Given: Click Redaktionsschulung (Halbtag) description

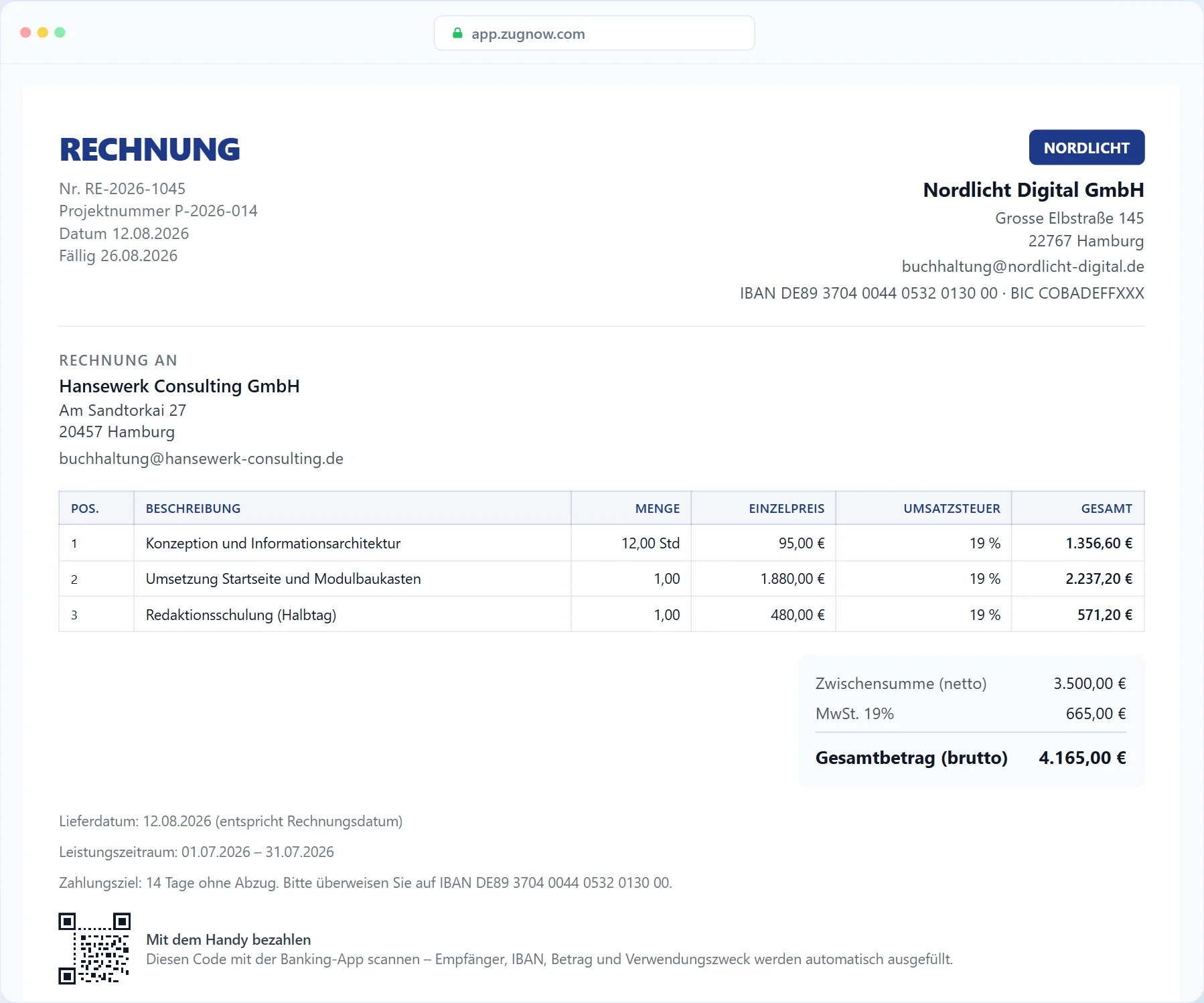Looking at the screenshot, I should (241, 615).
